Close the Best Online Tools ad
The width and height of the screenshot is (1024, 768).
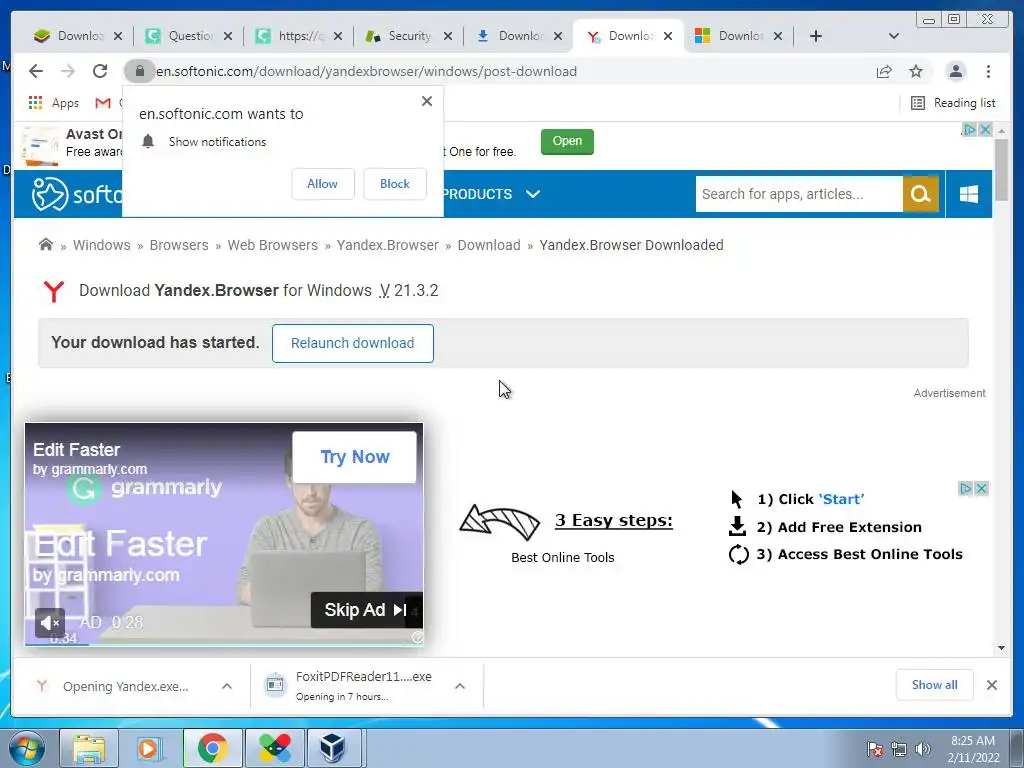[x=981, y=488]
